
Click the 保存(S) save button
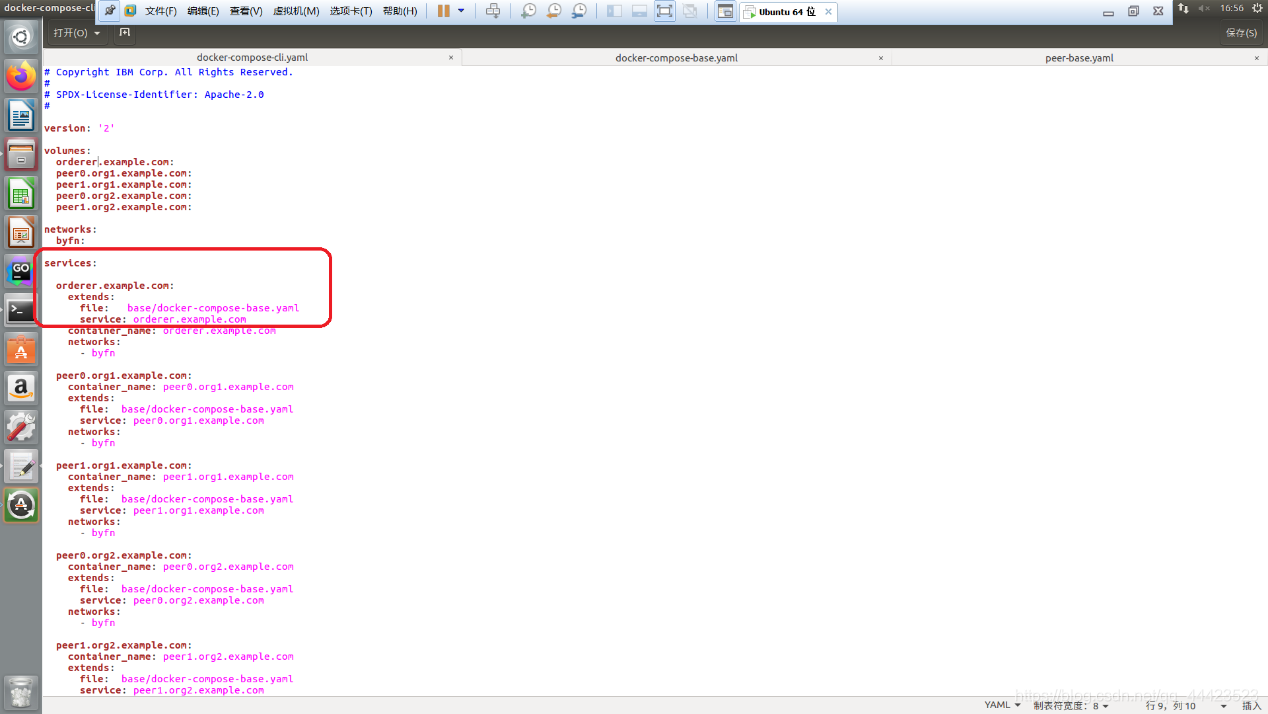1241,33
